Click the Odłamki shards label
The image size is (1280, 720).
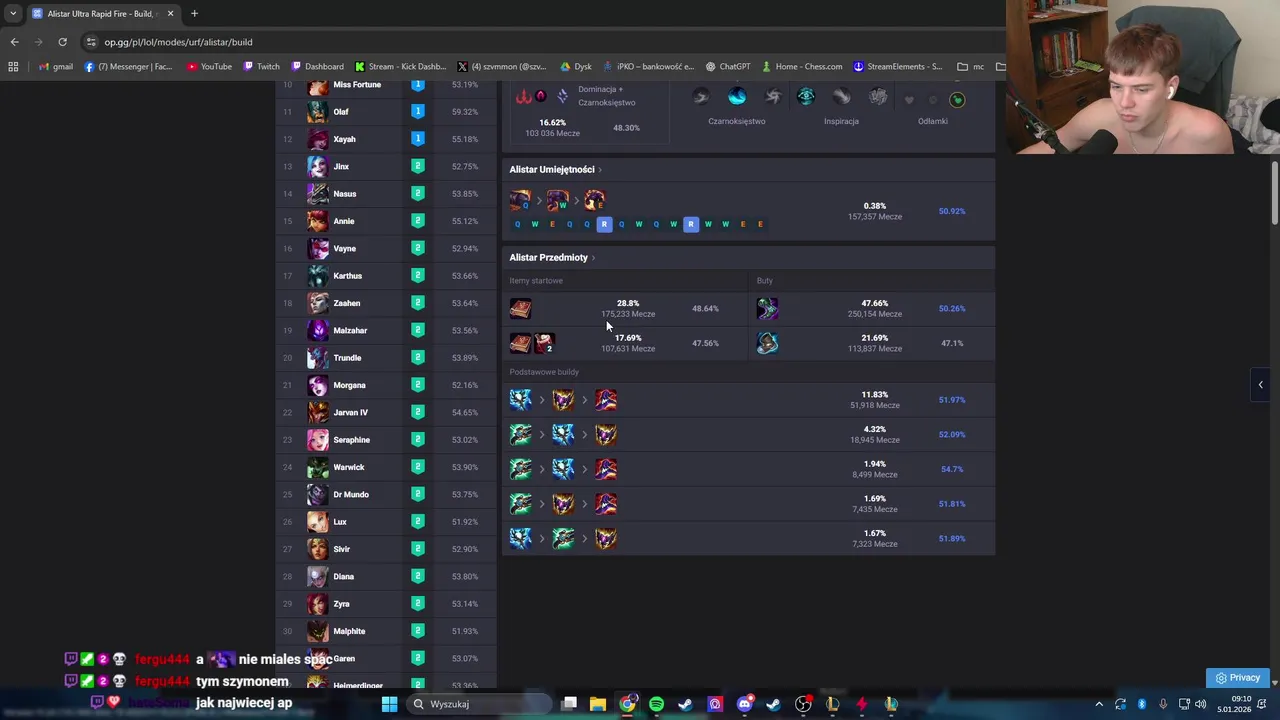click(x=933, y=121)
